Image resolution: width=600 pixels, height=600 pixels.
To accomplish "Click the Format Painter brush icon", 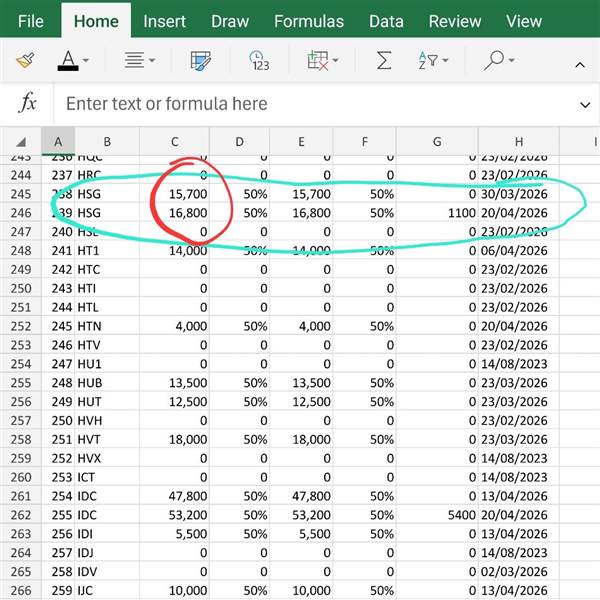I will pyautogui.click(x=26, y=61).
